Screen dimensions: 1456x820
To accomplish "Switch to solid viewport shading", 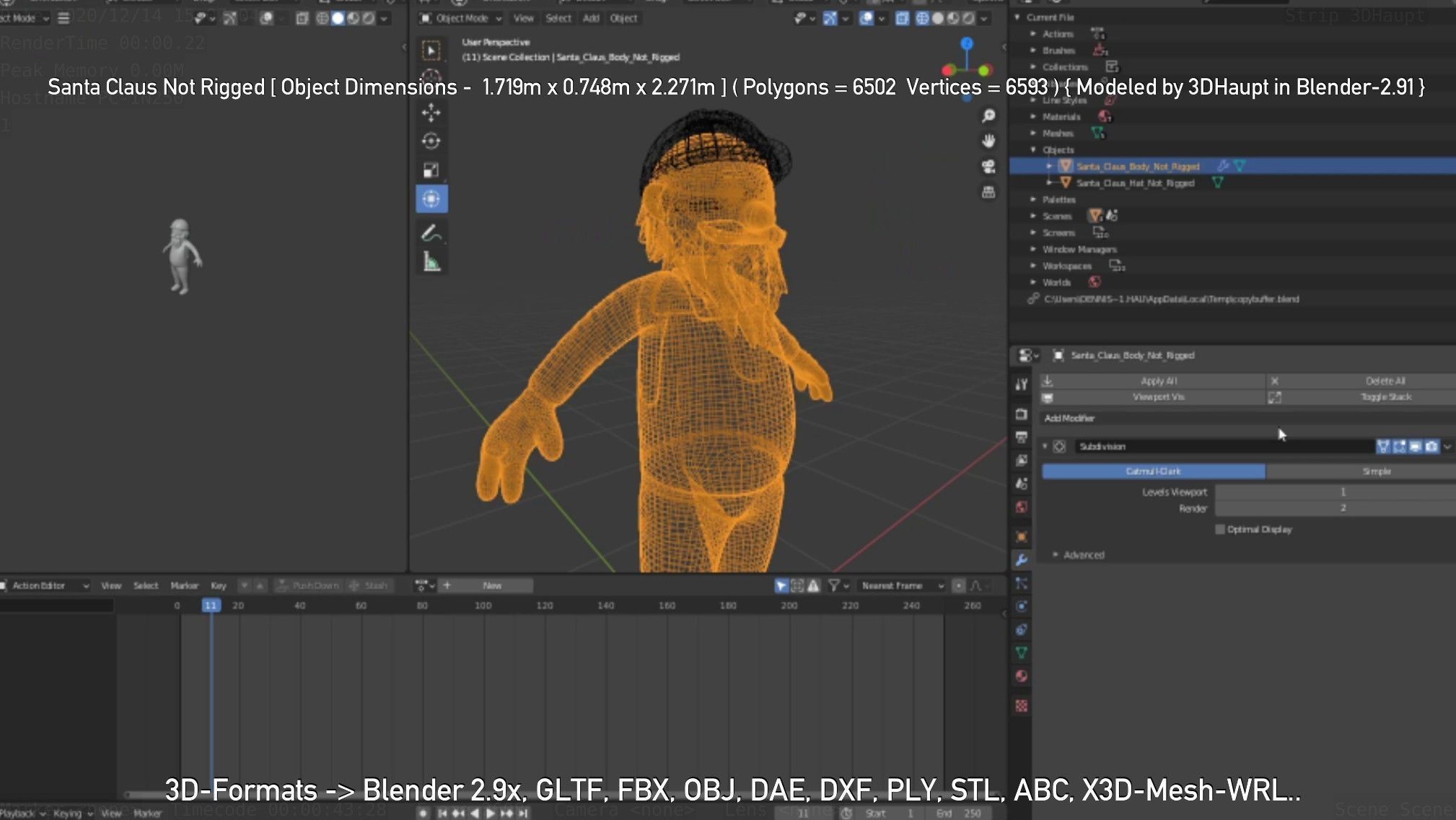I will (938, 18).
